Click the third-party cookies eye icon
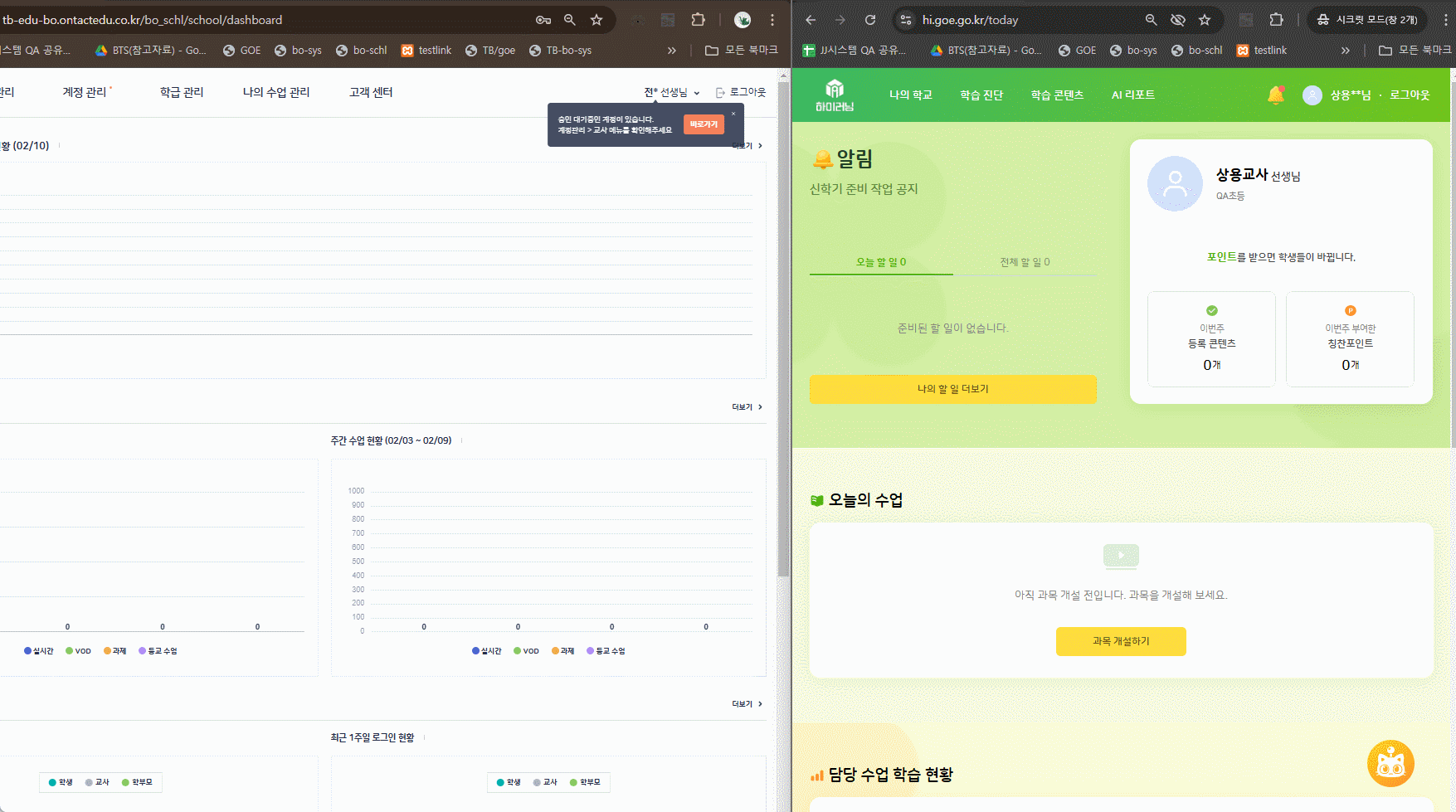Image resolution: width=1456 pixels, height=812 pixels. click(1177, 20)
